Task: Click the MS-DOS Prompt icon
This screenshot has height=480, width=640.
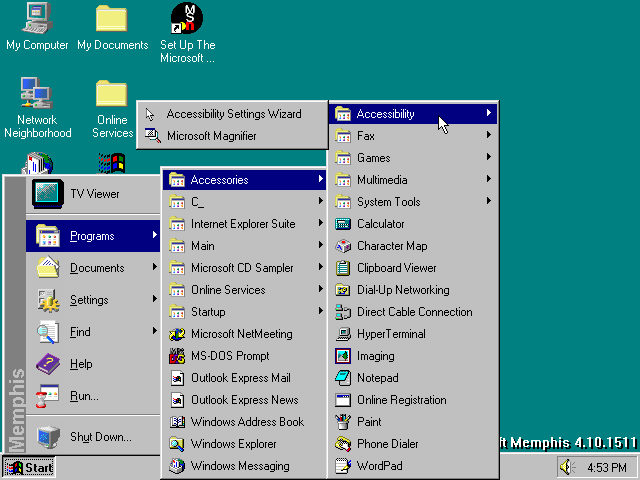Action: (177, 356)
